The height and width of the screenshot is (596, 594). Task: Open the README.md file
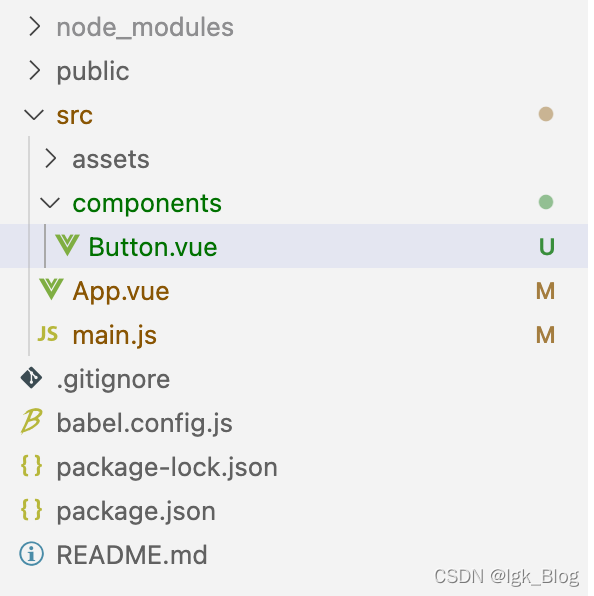[132, 555]
